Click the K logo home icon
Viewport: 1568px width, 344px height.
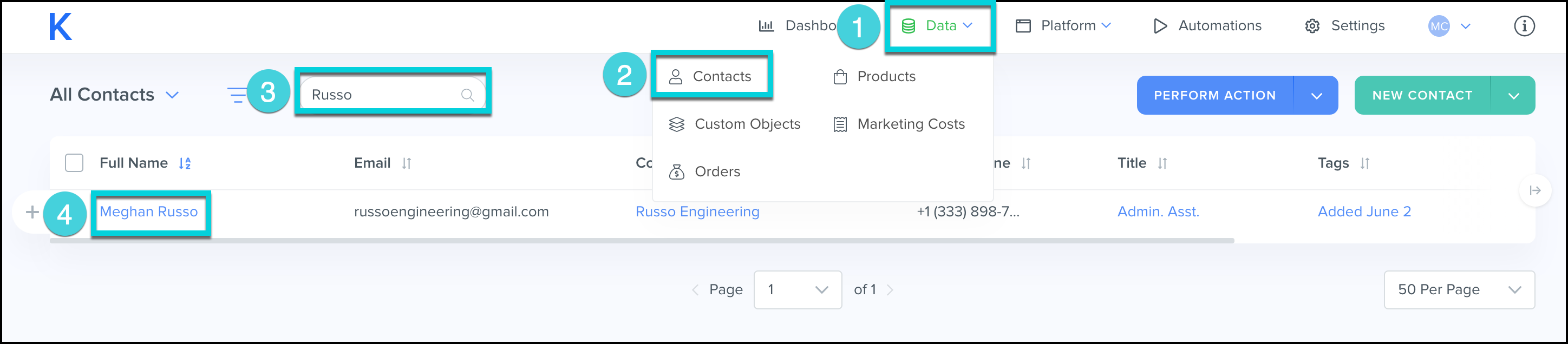pos(60,27)
